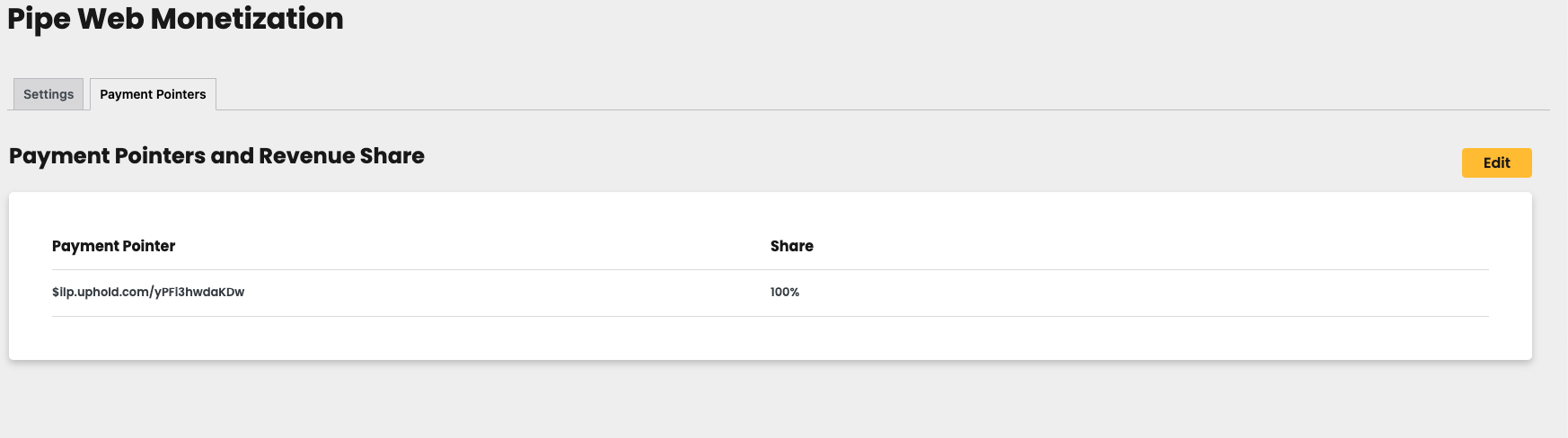Click the Edit button above the table
Viewport: 1568px width, 438px height.
(x=1496, y=162)
